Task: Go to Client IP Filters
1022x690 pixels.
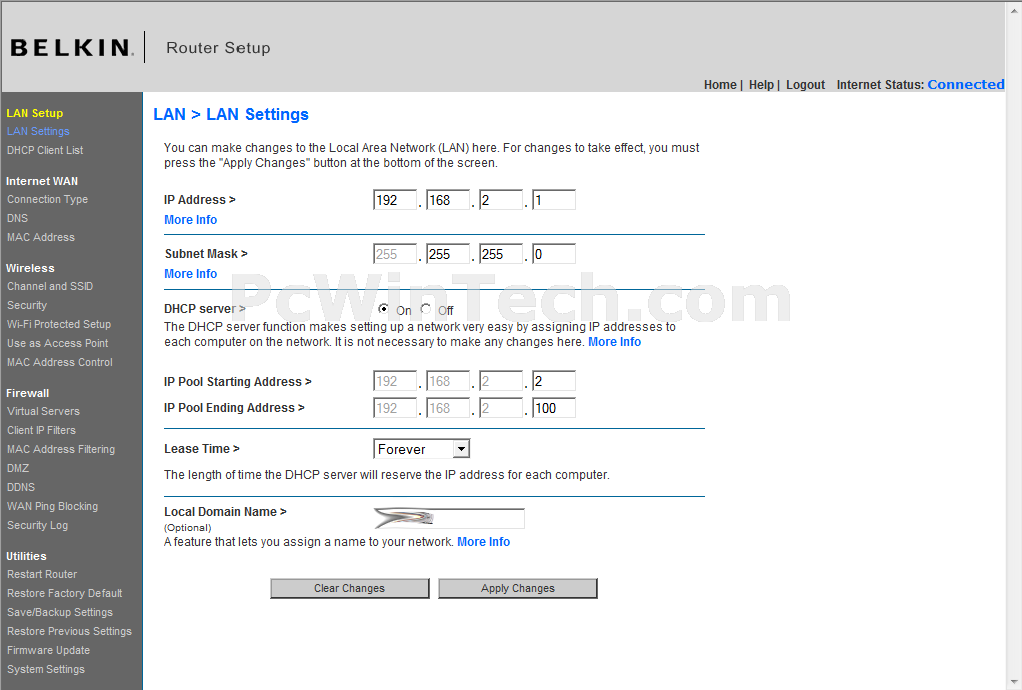Action: pyautogui.click(x=41, y=430)
